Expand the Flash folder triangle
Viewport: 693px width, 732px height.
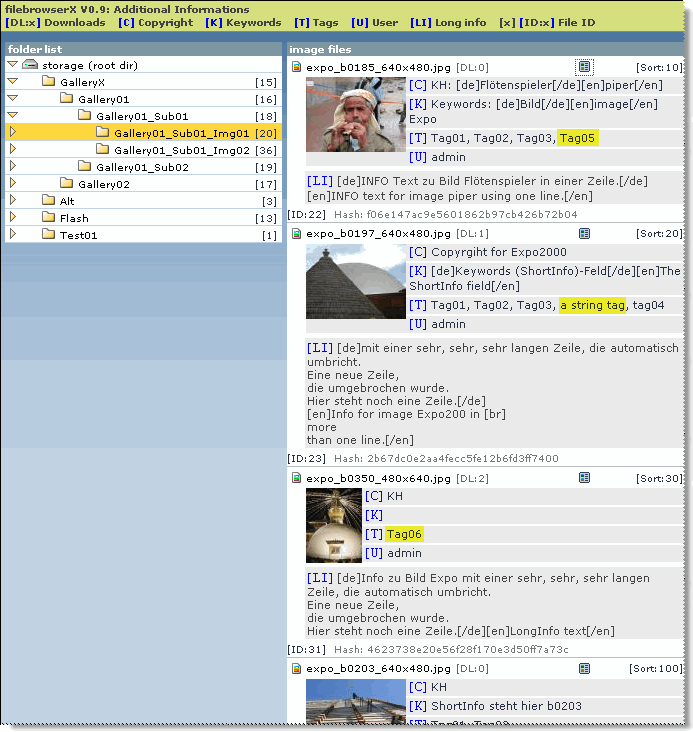(x=12, y=218)
